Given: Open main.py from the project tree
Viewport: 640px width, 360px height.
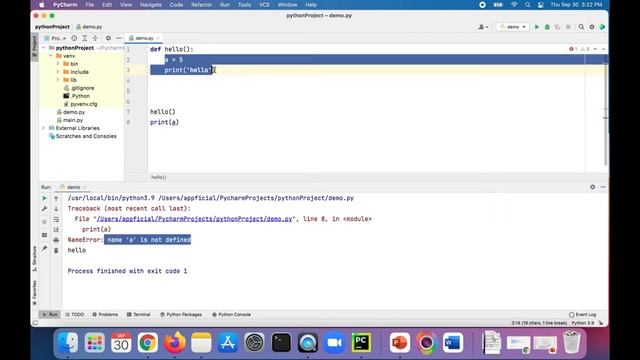Looking at the screenshot, I should (70, 120).
